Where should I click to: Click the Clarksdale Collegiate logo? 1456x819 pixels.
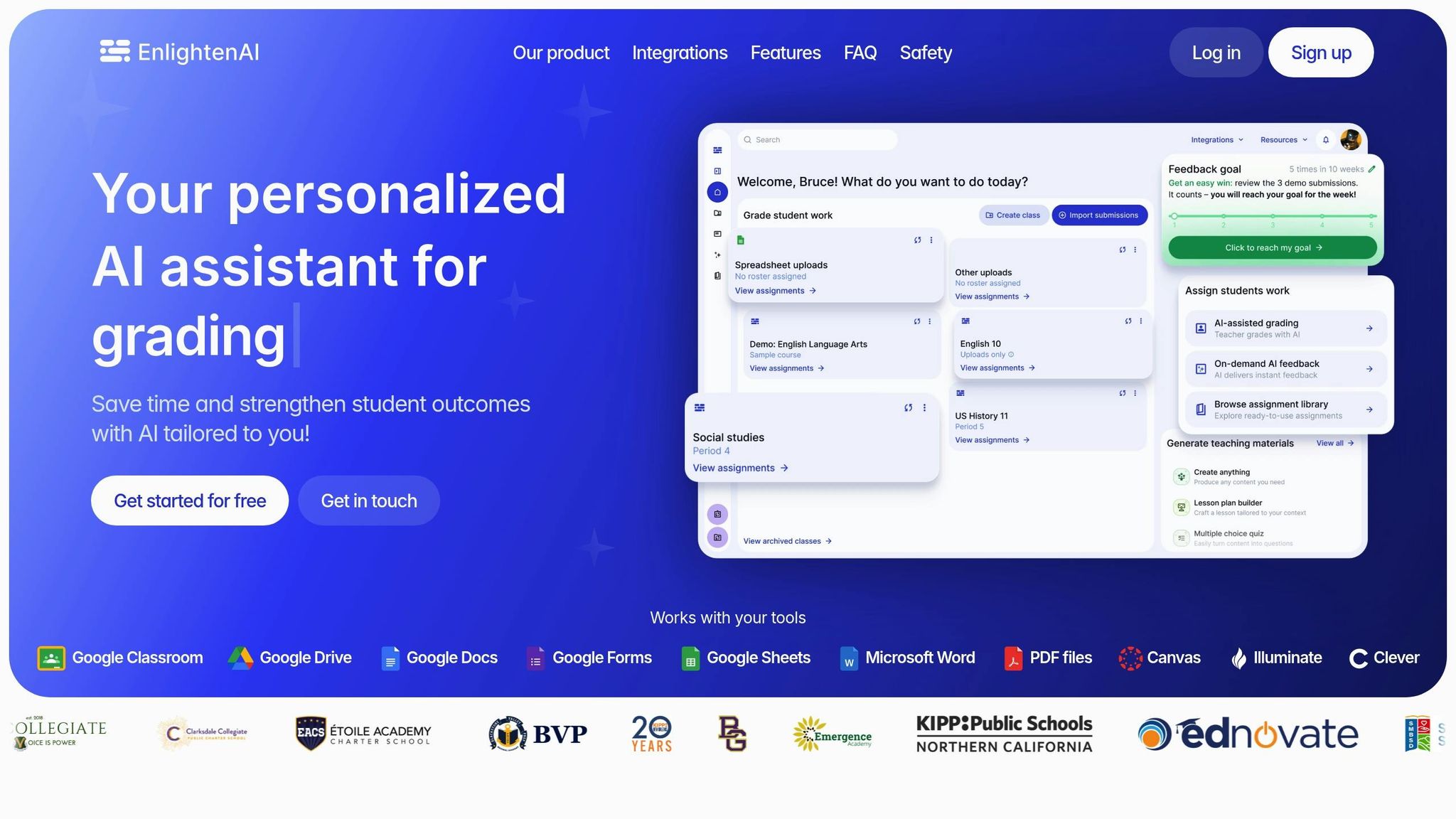point(203,734)
